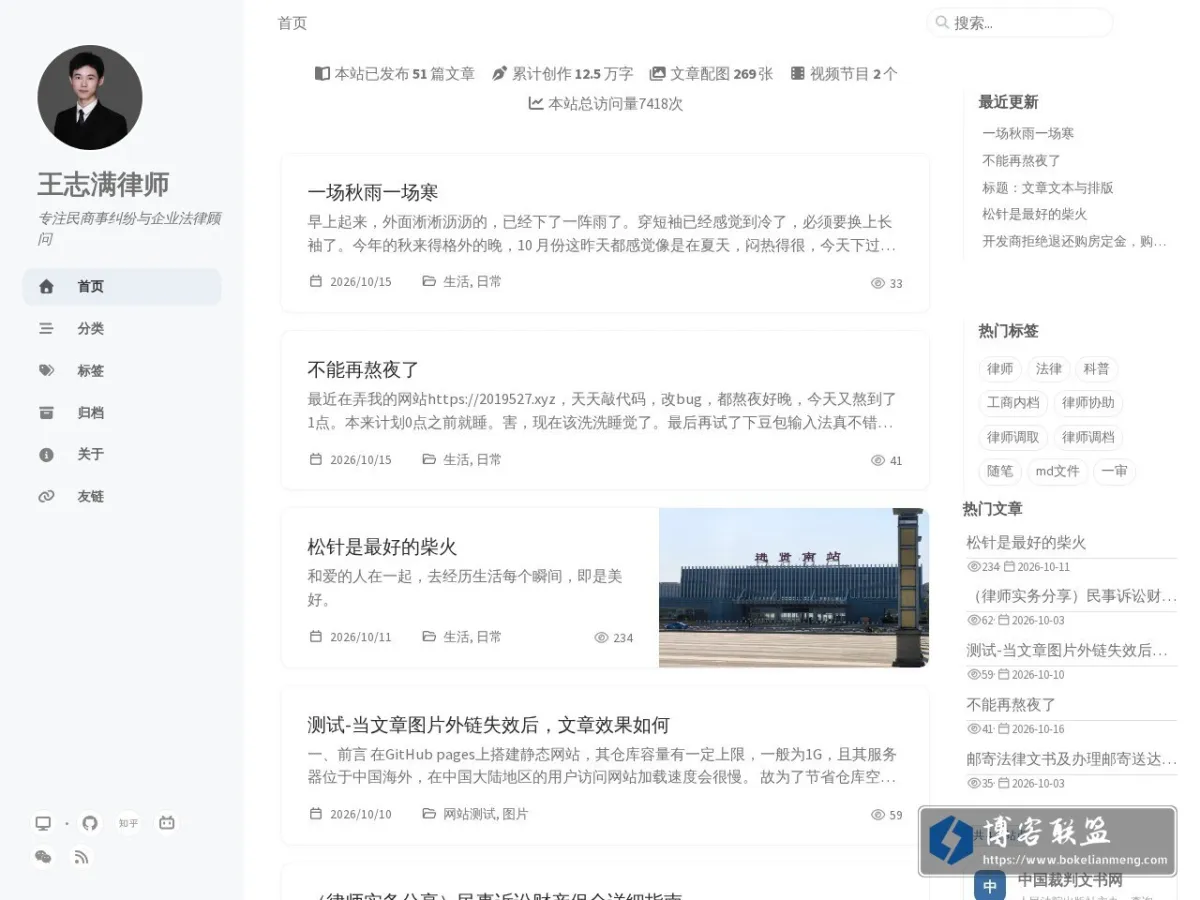Click the book icon beside 本站已发布
1200x900 pixels.
[322, 73]
